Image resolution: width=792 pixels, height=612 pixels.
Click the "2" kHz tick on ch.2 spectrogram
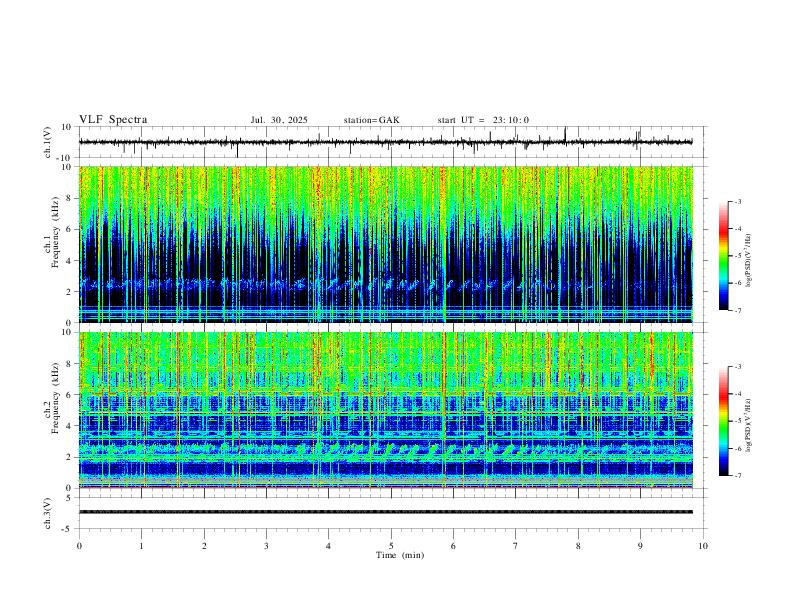[x=70, y=457]
